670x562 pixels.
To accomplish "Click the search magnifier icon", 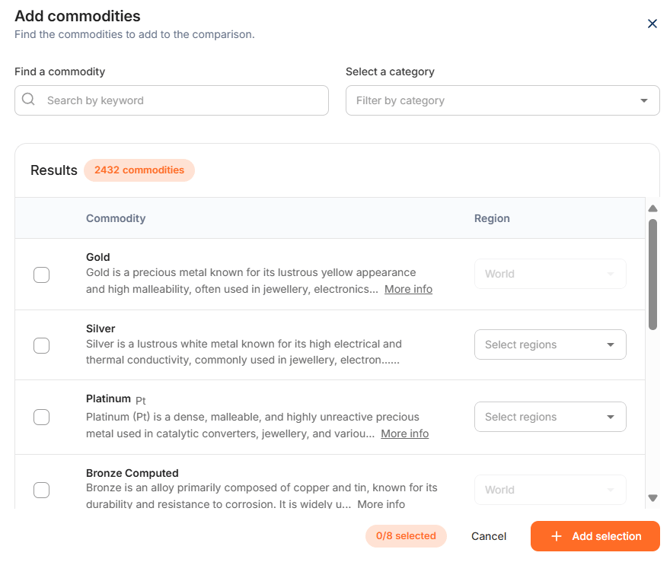I will [28, 100].
